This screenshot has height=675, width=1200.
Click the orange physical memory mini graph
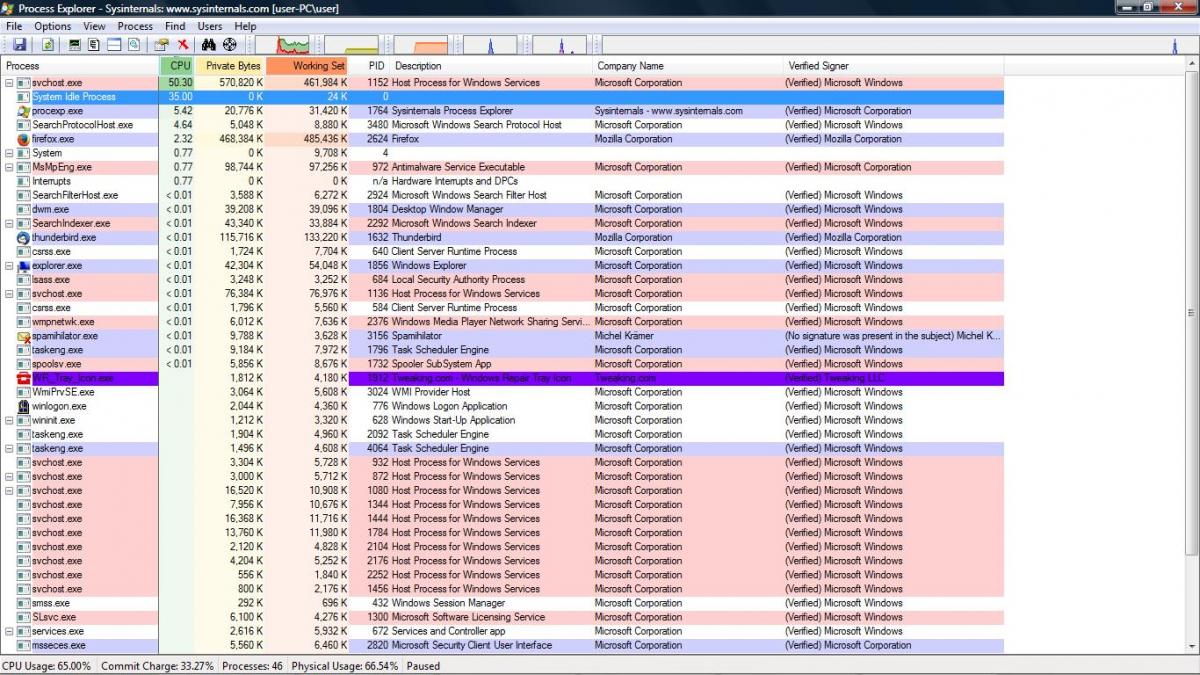421,45
